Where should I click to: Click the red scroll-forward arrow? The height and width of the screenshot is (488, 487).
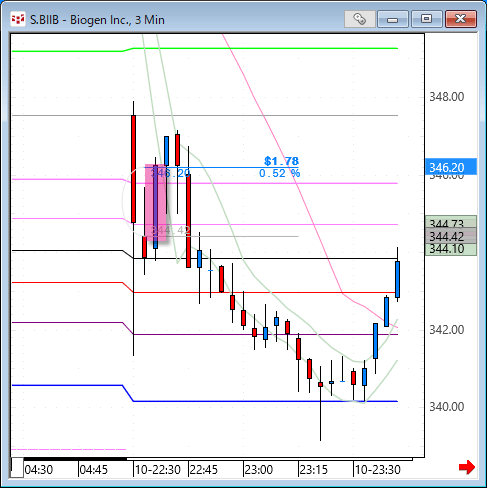[x=467, y=467]
